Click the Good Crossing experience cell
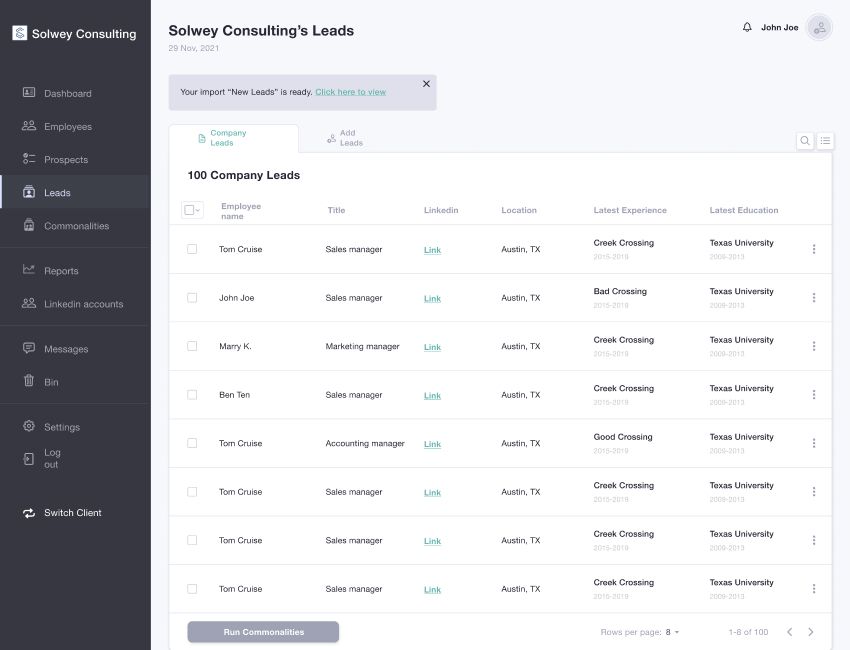Image resolution: width=850 pixels, height=650 pixels. click(623, 436)
